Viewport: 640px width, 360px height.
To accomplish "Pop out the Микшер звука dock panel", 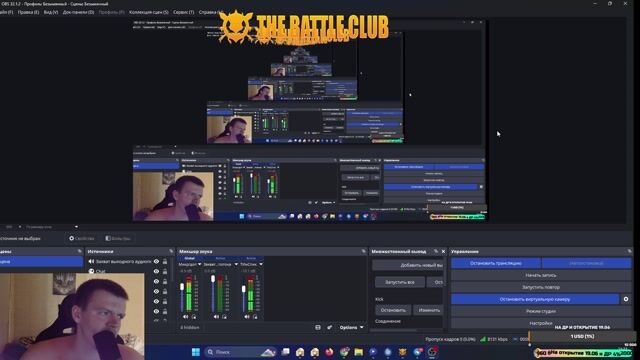I will tap(363, 251).
